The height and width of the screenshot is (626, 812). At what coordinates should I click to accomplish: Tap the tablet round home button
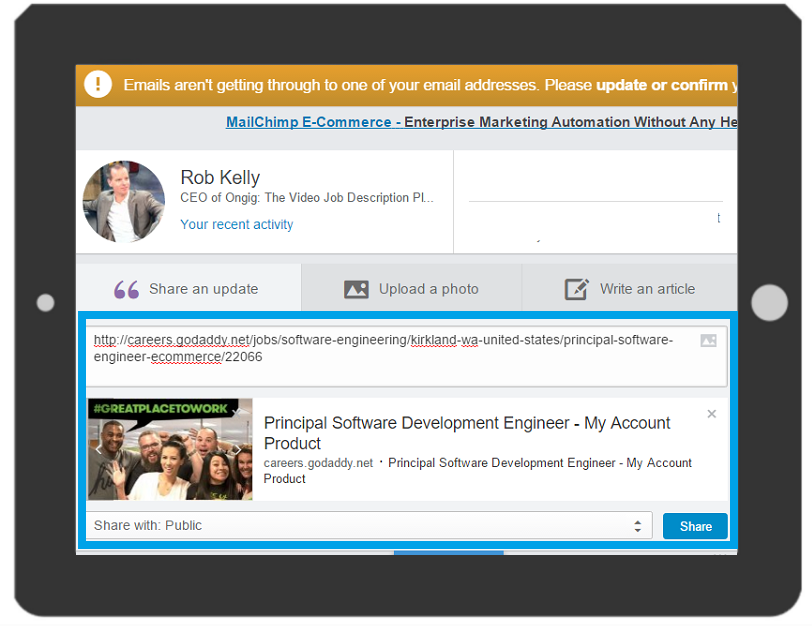(769, 302)
